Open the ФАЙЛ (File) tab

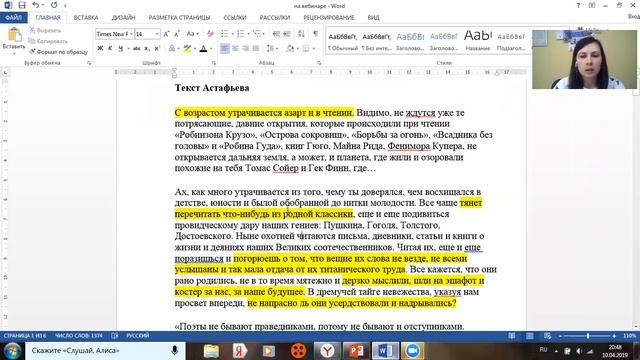13,18
